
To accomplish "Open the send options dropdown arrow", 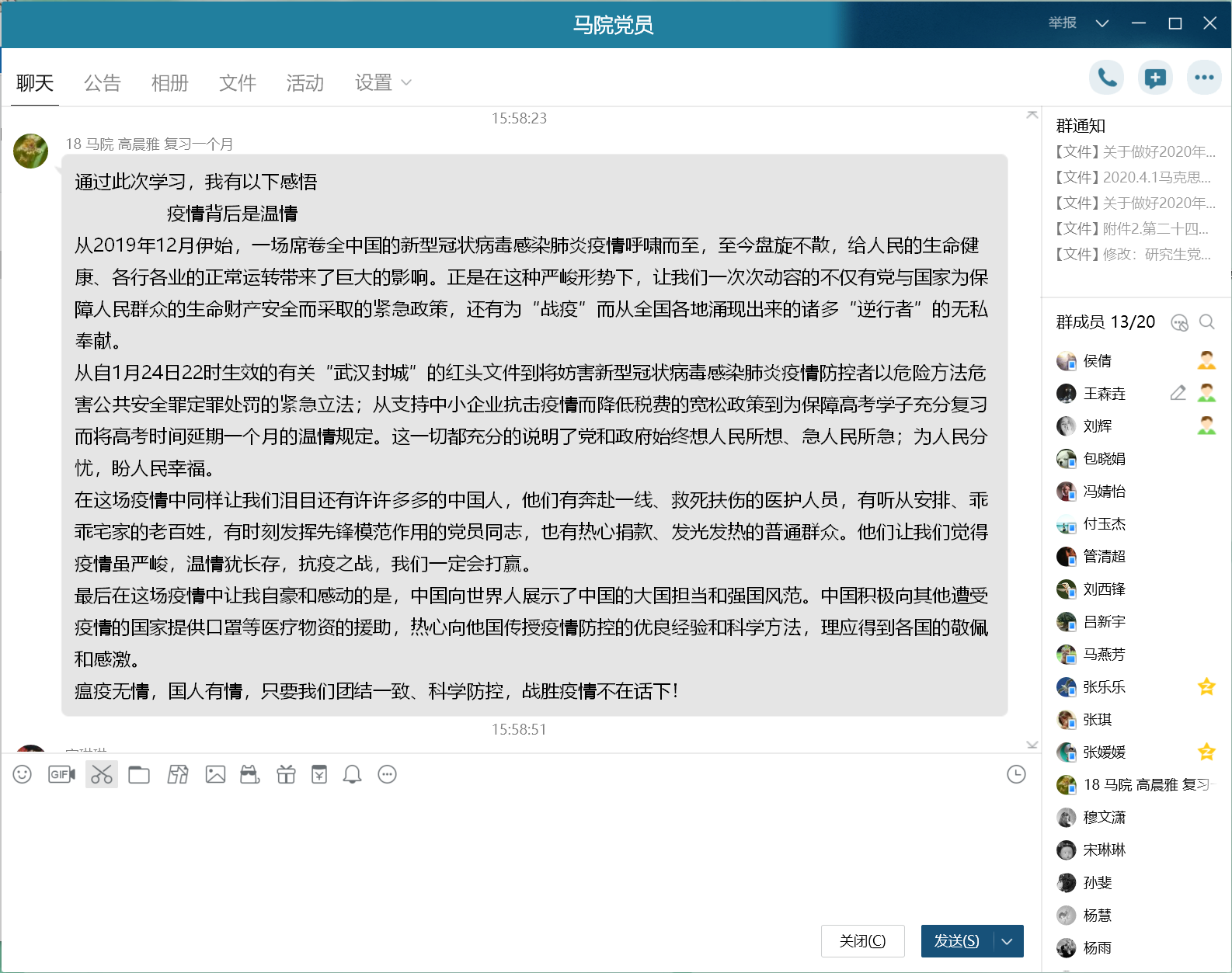I will [x=1008, y=941].
